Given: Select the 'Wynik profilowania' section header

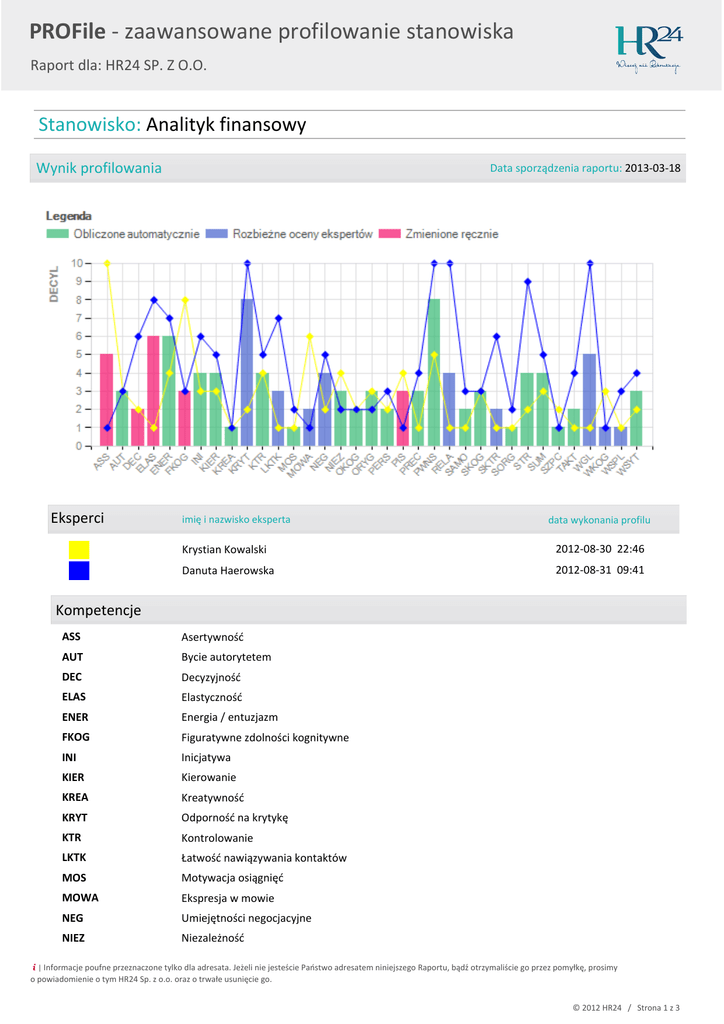Looking at the screenshot, I should (99, 168).
